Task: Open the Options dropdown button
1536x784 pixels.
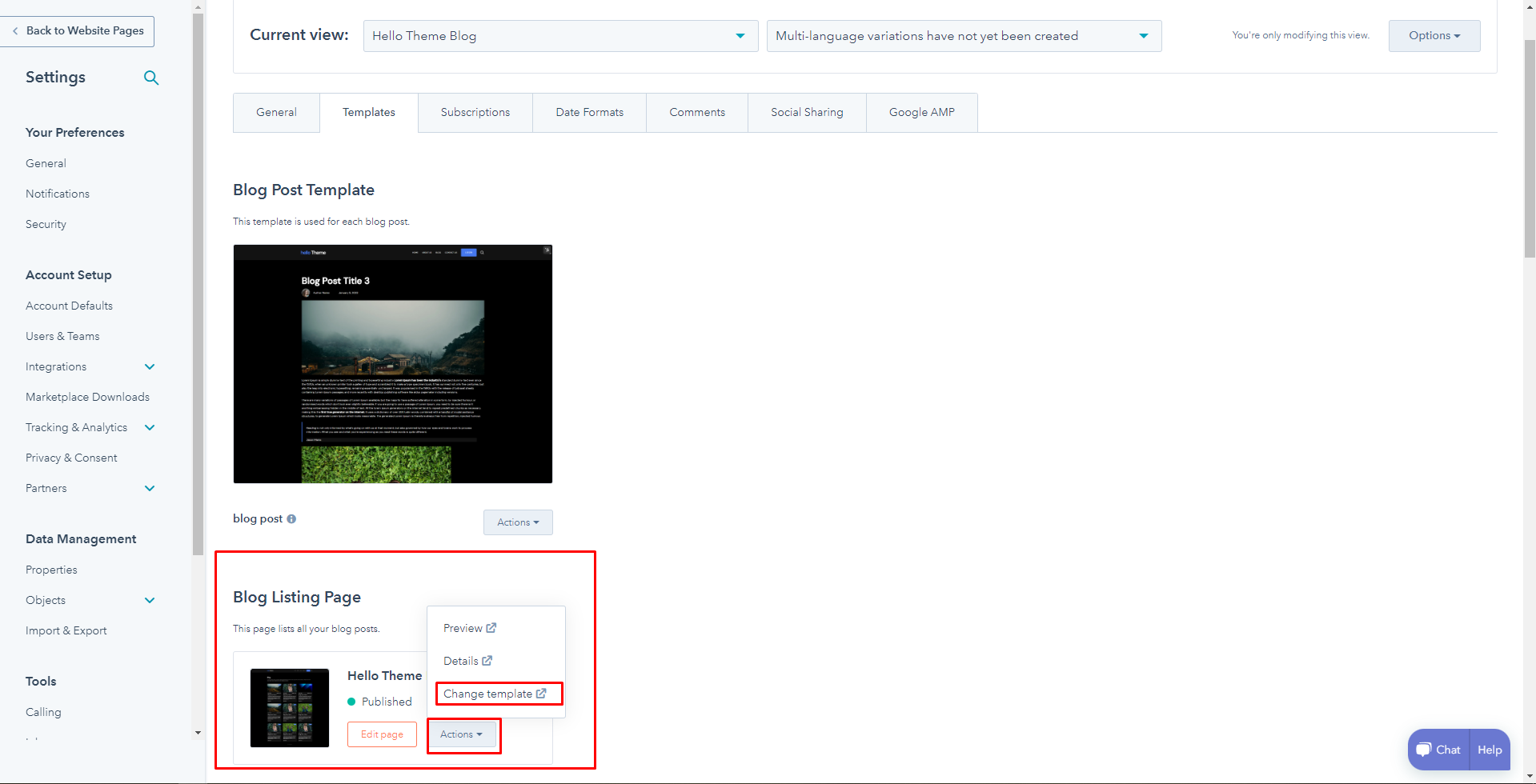Action: [x=1434, y=36]
